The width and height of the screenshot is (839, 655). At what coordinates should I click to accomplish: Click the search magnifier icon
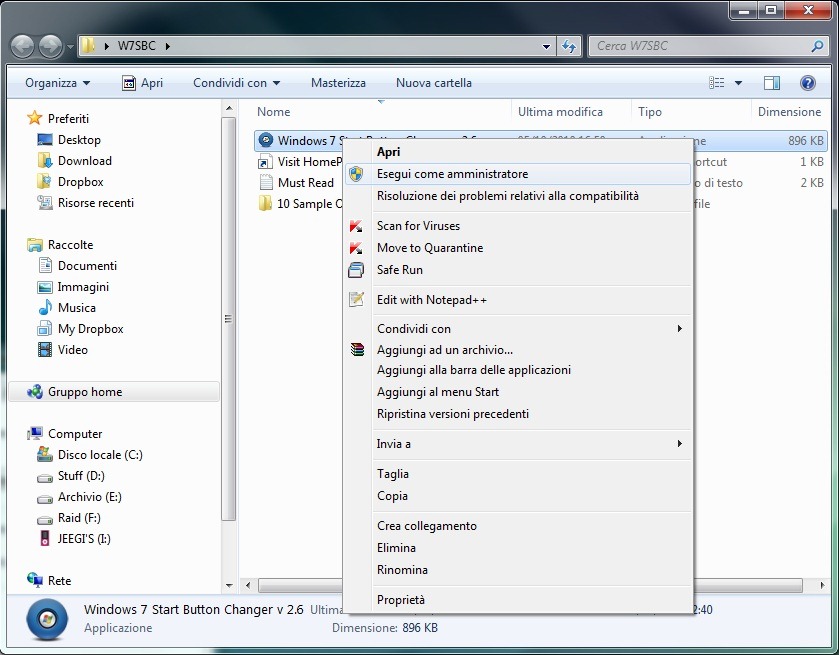pyautogui.click(x=817, y=47)
